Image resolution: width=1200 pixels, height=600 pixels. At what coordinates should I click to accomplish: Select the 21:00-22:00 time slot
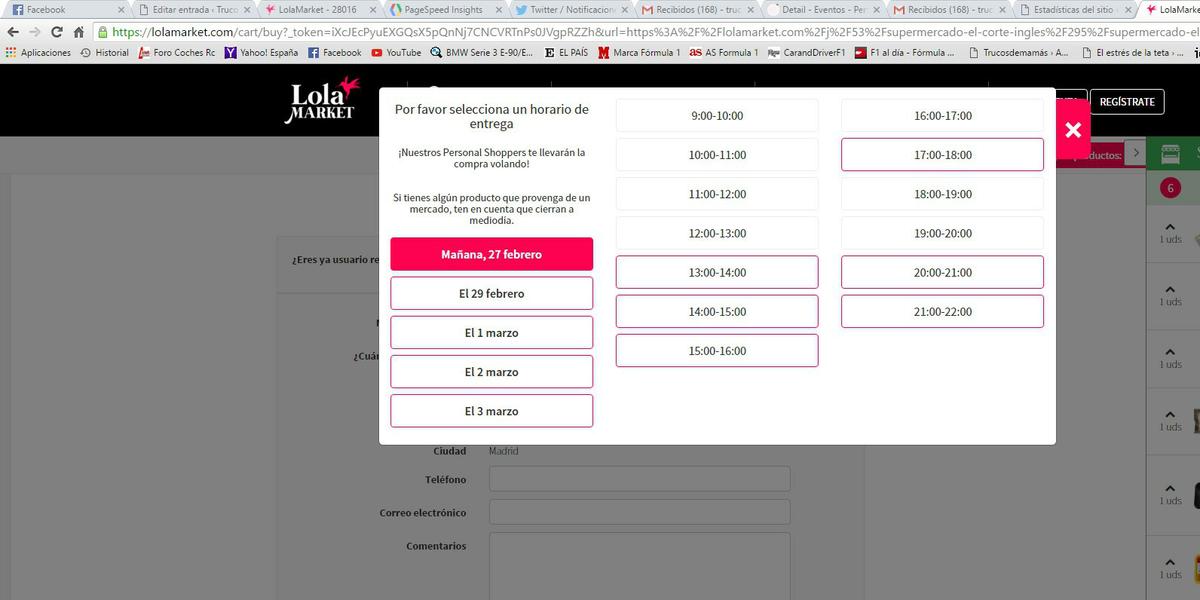coord(942,311)
